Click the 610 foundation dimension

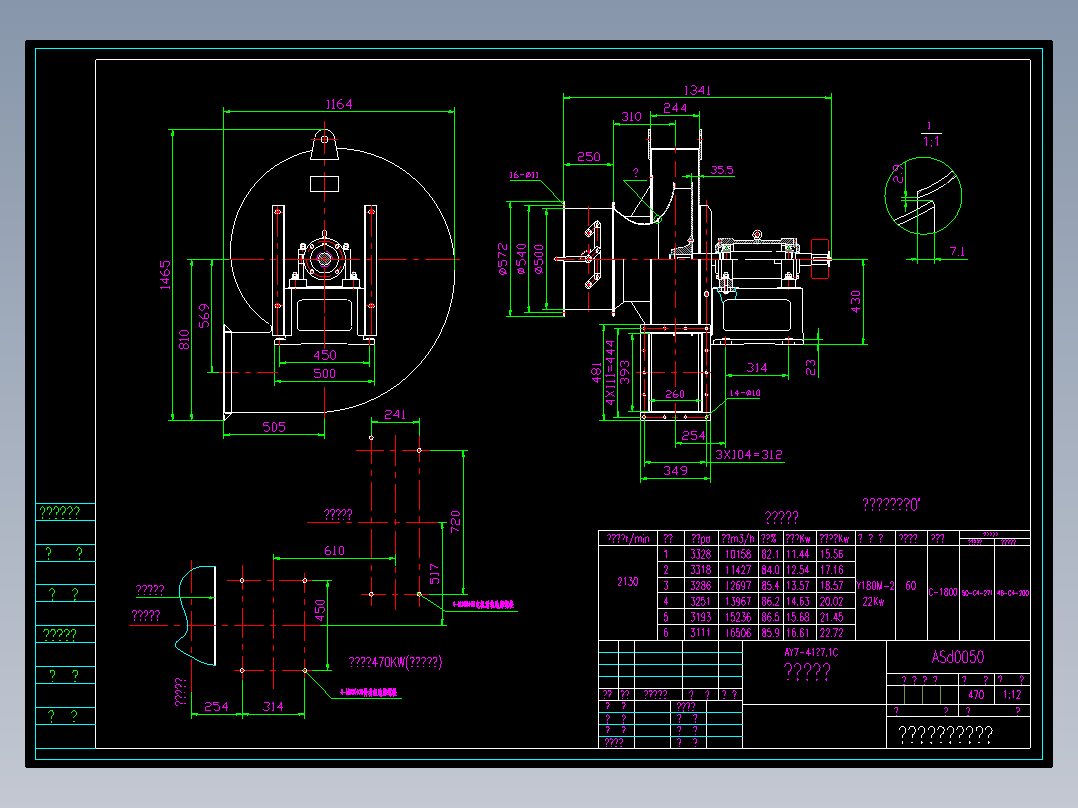tap(334, 551)
